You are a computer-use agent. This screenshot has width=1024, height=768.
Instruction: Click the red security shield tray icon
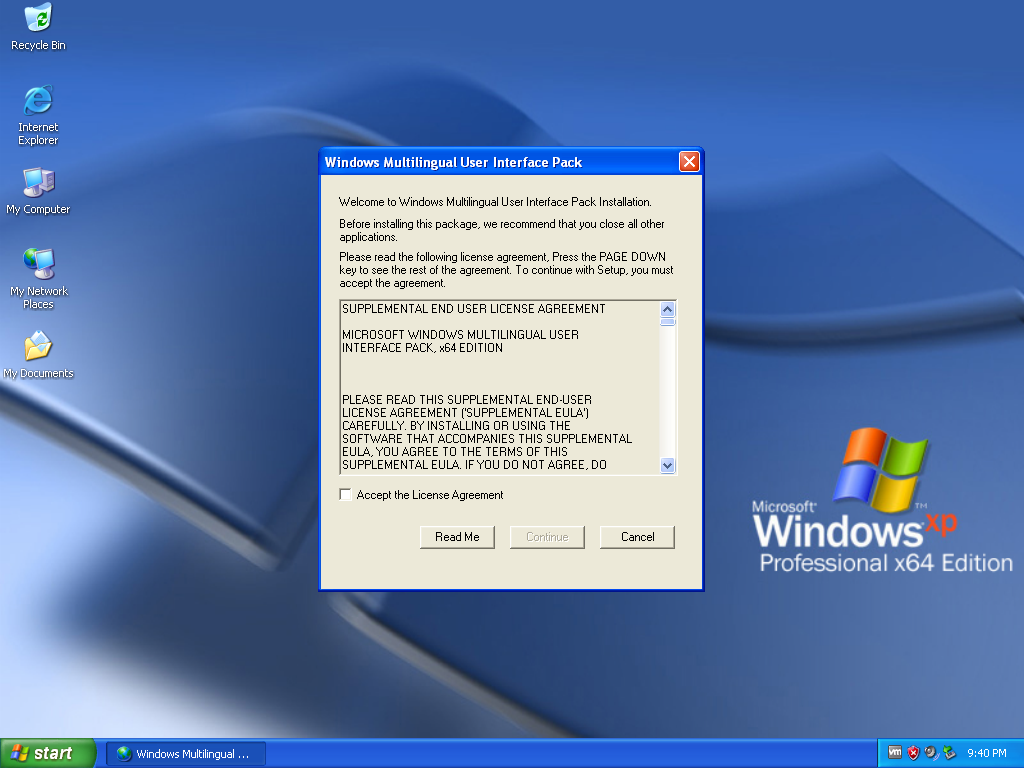coord(913,753)
